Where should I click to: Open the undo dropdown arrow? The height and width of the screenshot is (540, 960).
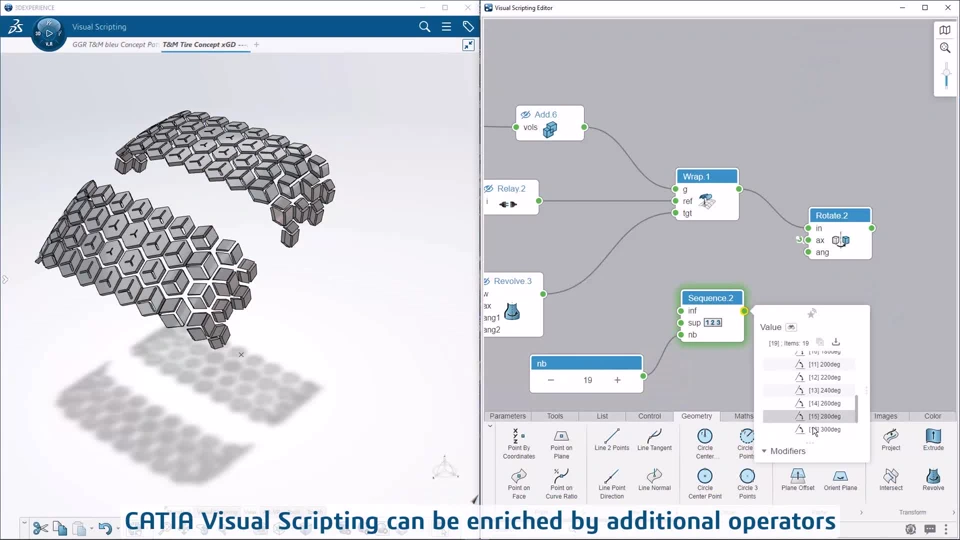coord(118,528)
